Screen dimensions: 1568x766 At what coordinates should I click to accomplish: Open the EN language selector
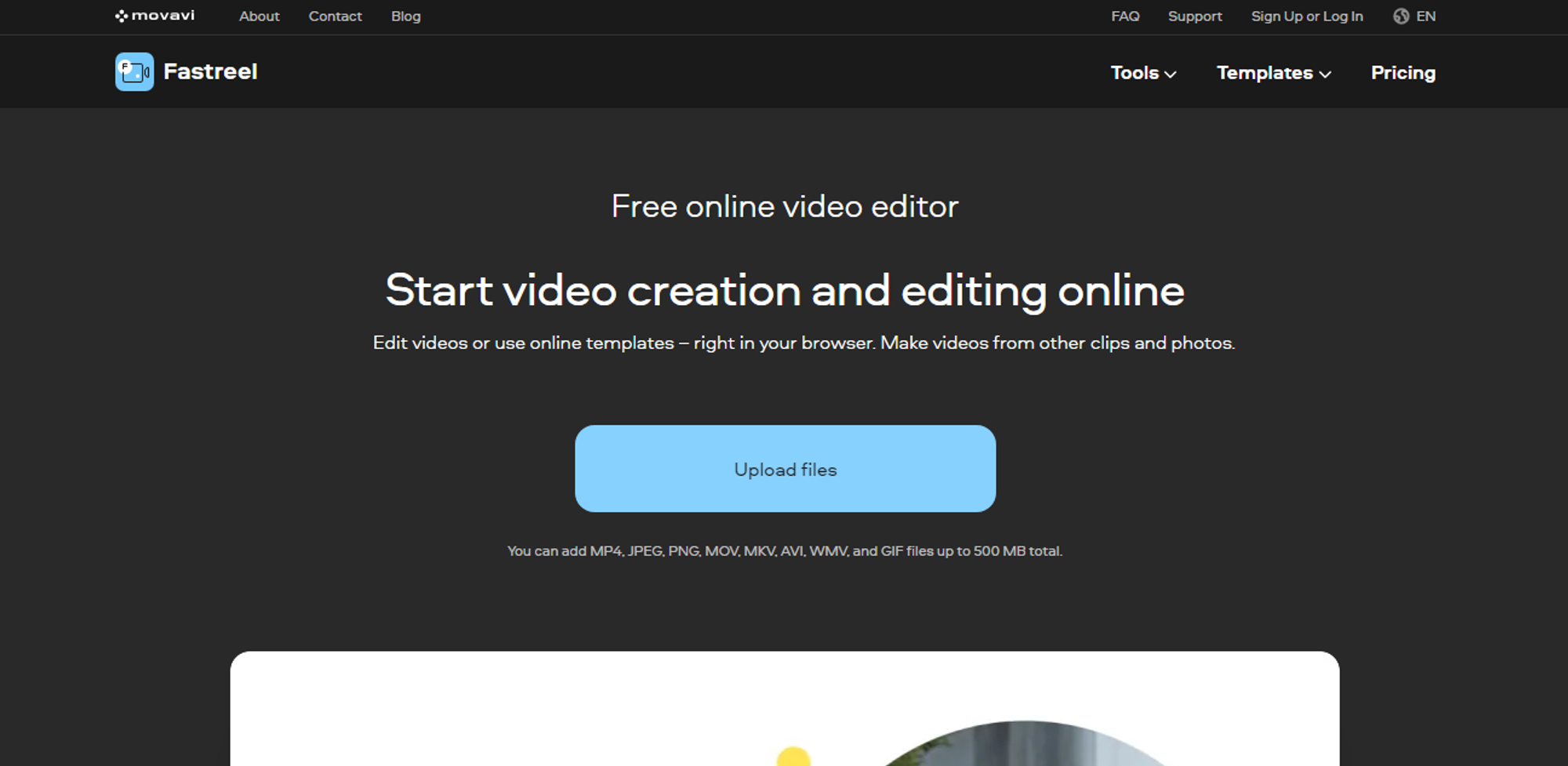pos(1426,16)
